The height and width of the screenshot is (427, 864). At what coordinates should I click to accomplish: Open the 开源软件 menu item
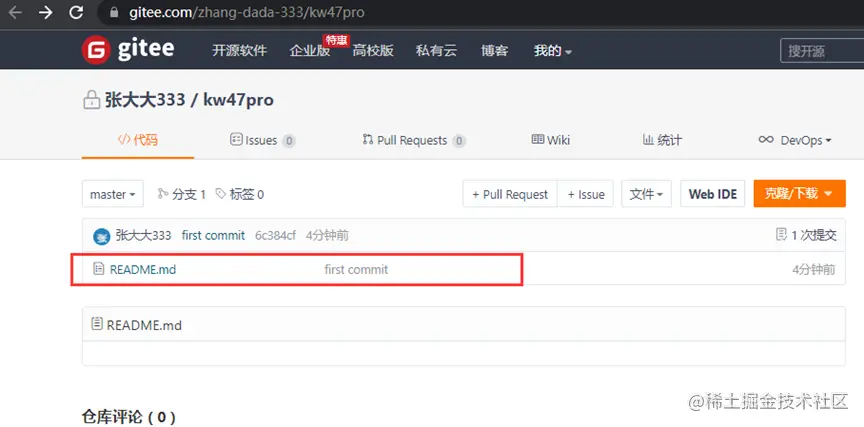click(x=239, y=51)
